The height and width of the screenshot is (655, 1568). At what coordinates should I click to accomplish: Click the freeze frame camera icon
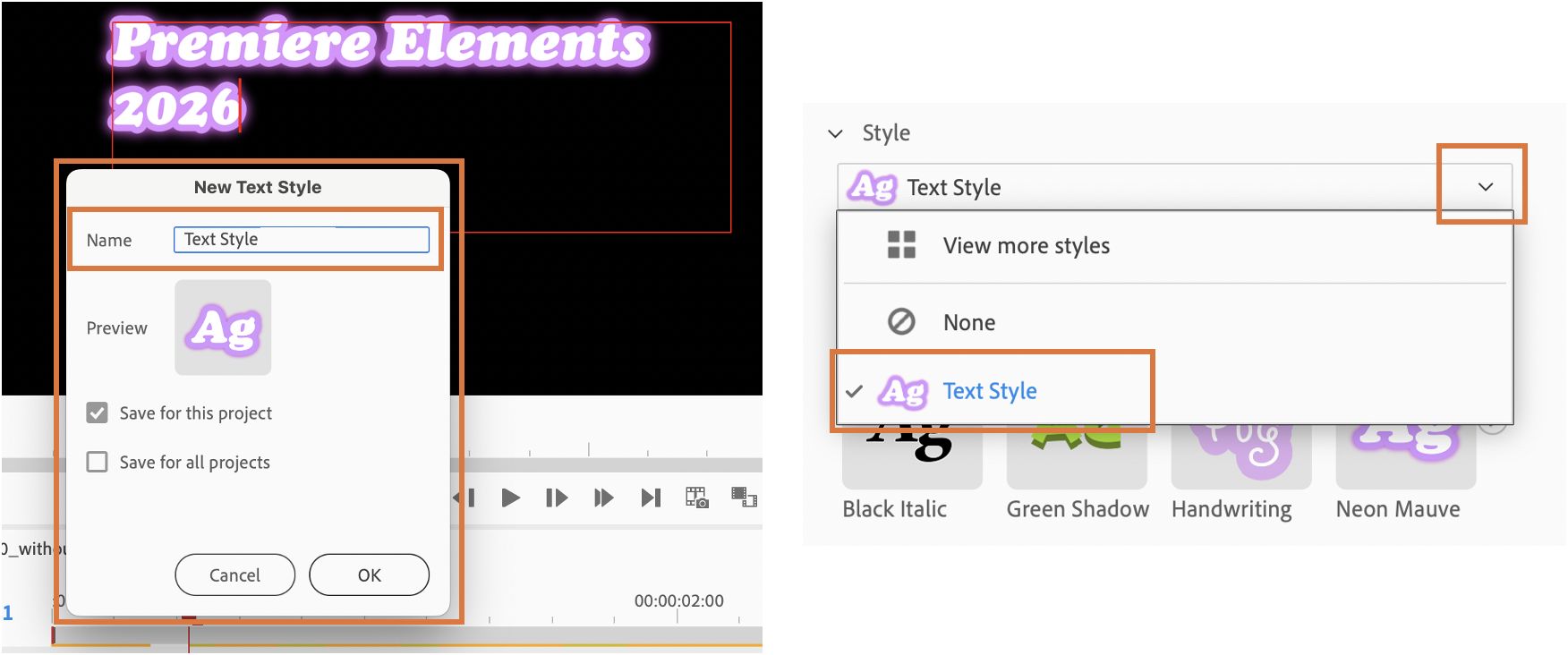click(697, 498)
